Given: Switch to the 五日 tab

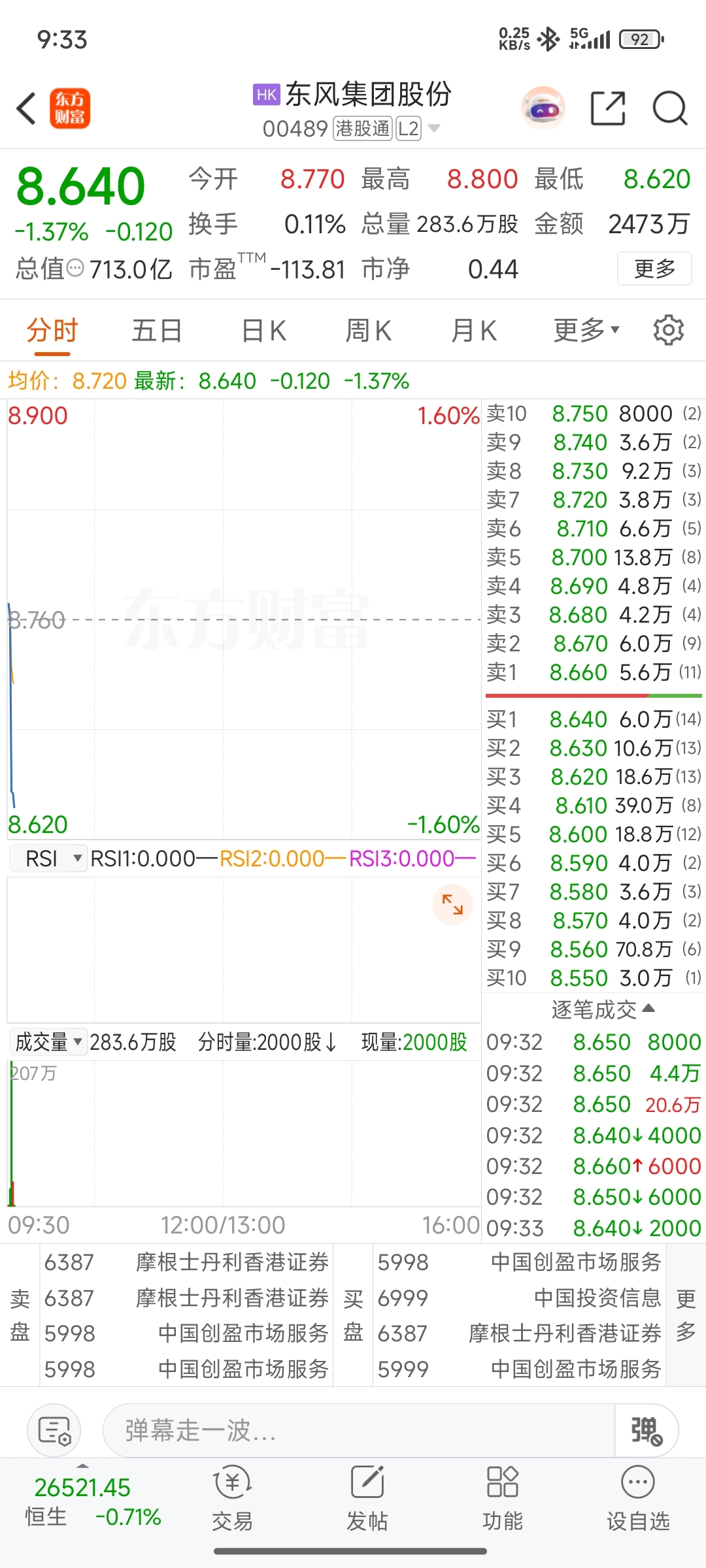Looking at the screenshot, I should point(157,331).
